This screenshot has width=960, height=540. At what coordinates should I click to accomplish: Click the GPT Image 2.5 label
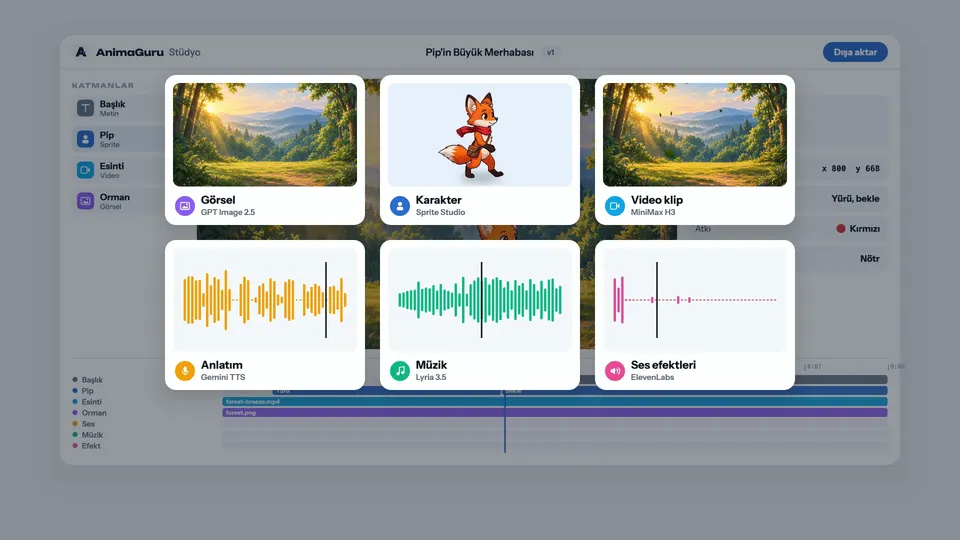point(228,212)
